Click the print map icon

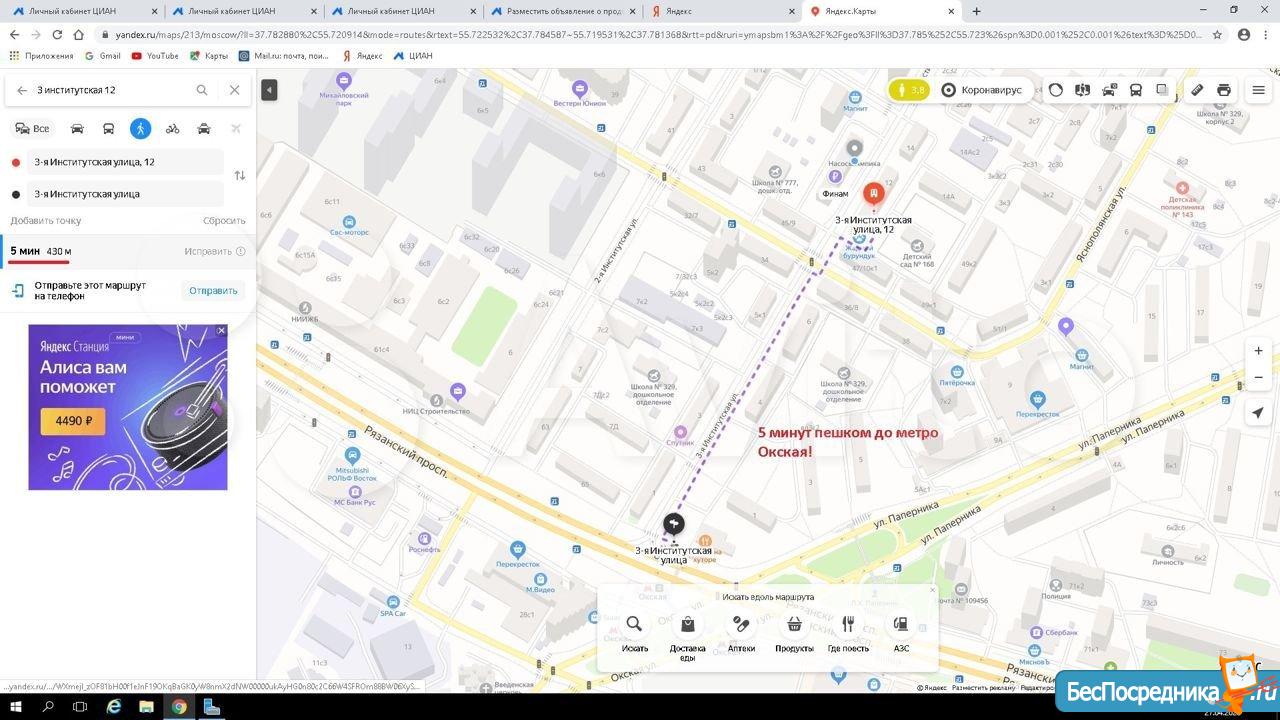point(1223,90)
